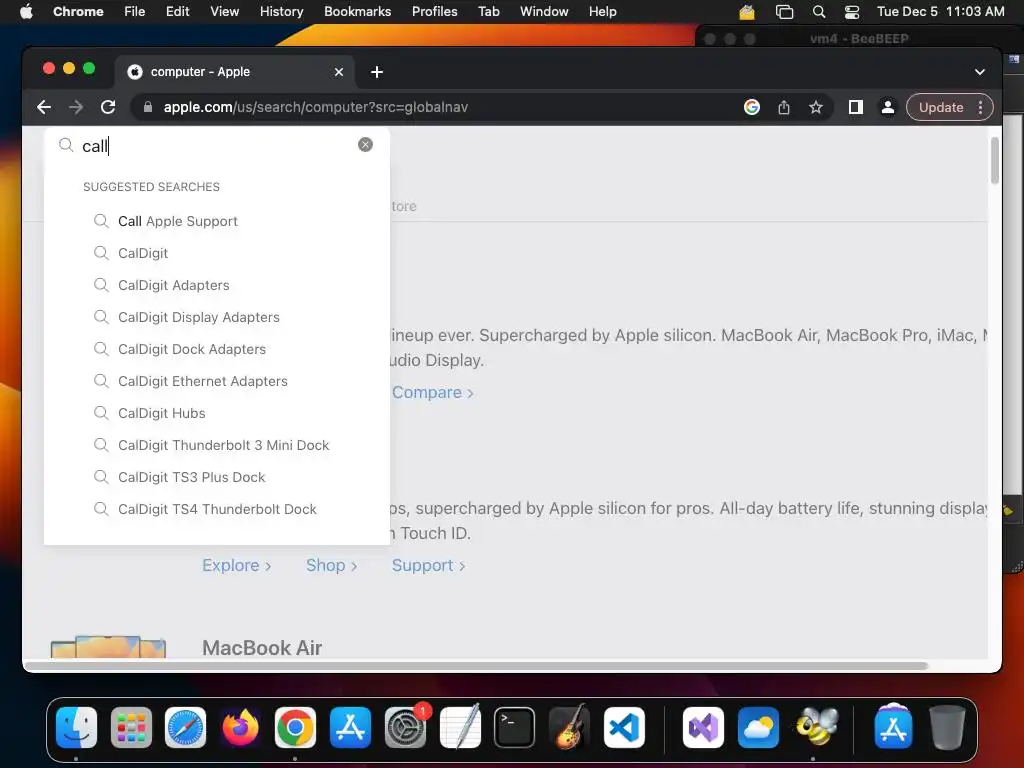Open Launchpad from the Dock
The image size is (1024, 768).
click(131, 727)
